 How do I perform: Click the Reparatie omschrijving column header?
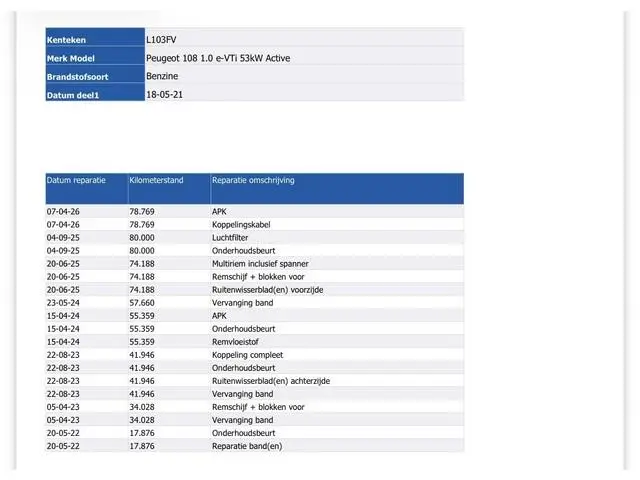coord(337,189)
